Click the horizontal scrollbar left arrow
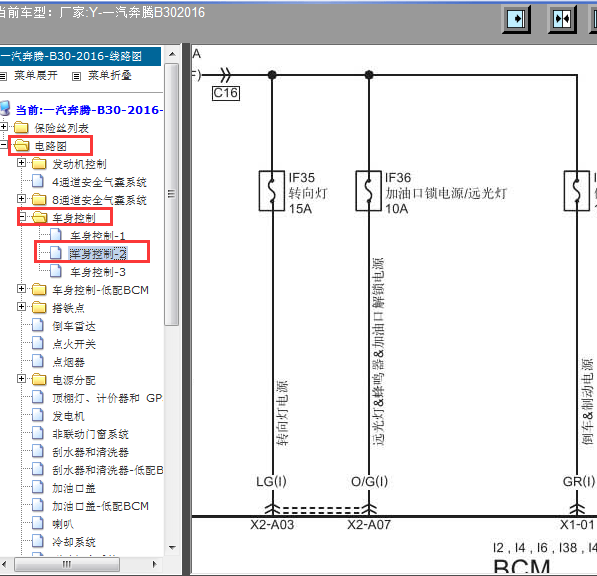Image resolution: width=597 pixels, height=576 pixels. click(x=4, y=564)
